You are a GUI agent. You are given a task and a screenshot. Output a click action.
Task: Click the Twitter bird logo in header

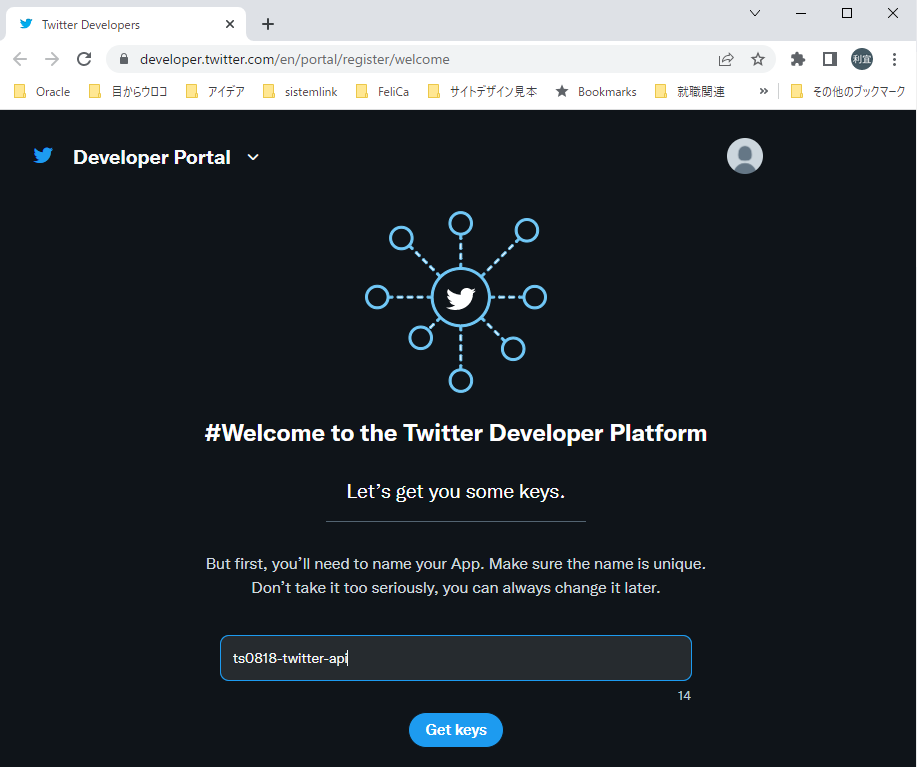[43, 156]
